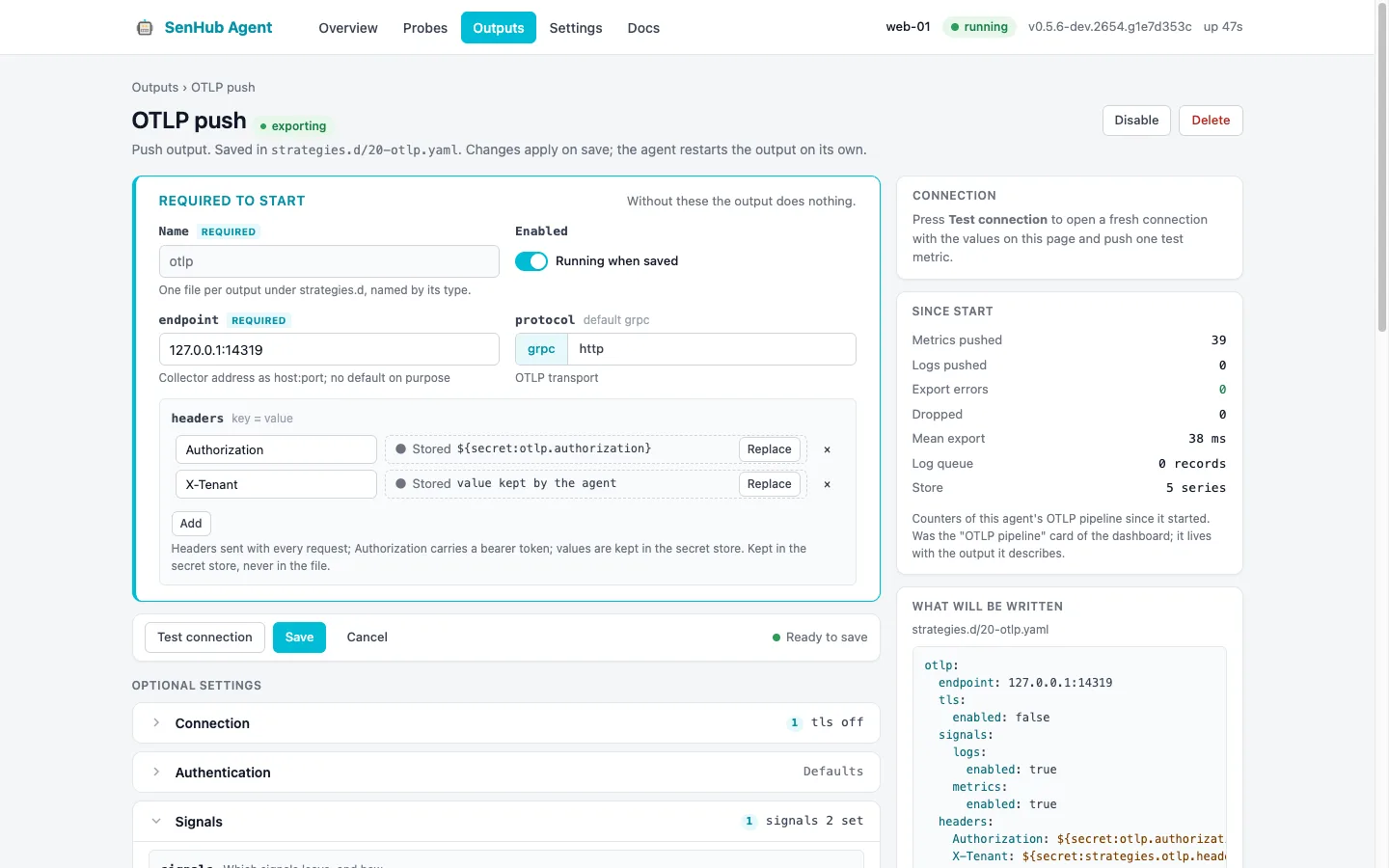Image resolution: width=1389 pixels, height=868 pixels.
Task: Click the web-01 host name
Action: coord(909,27)
